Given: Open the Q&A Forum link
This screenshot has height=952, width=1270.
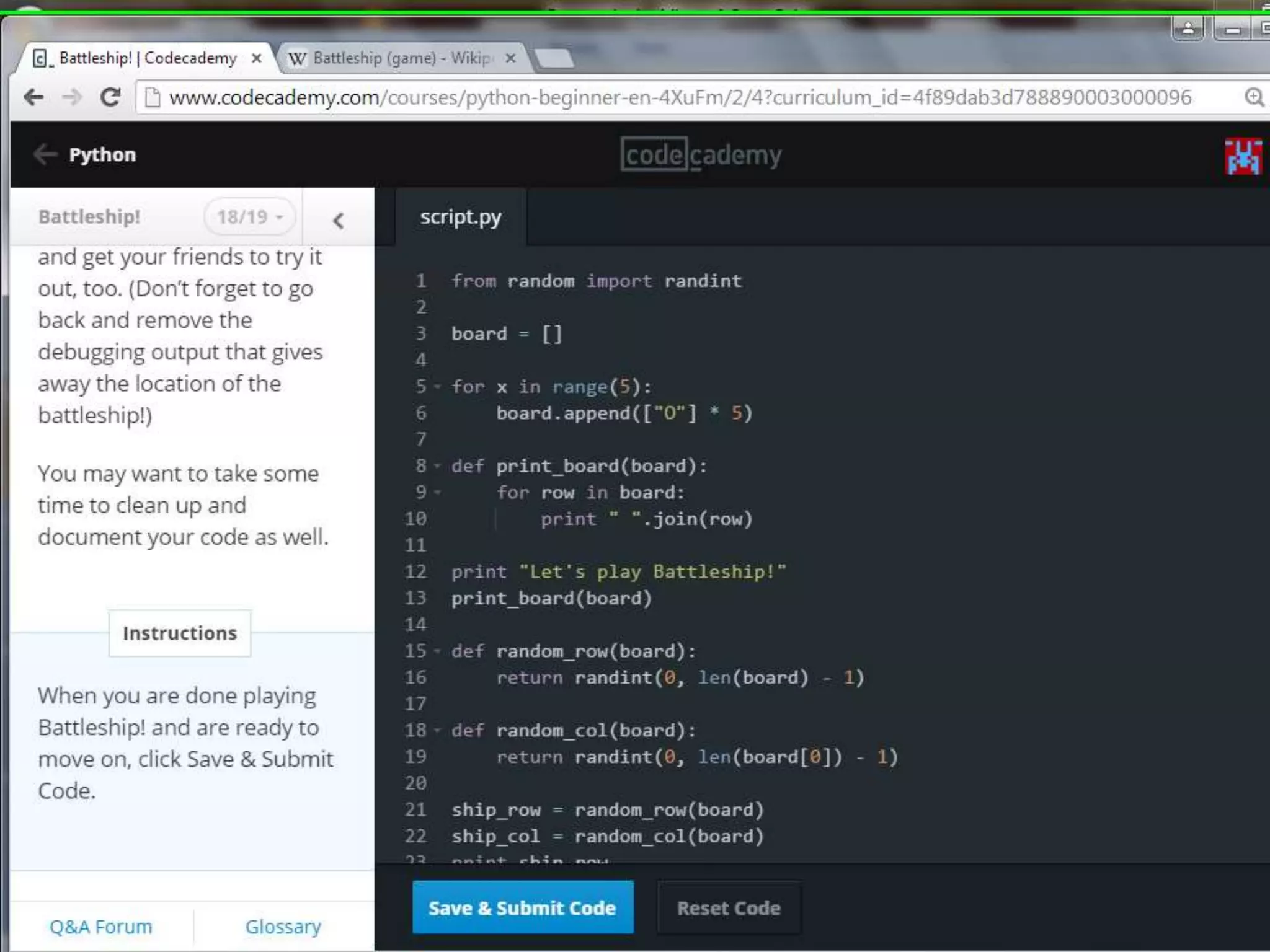Looking at the screenshot, I should [x=100, y=927].
